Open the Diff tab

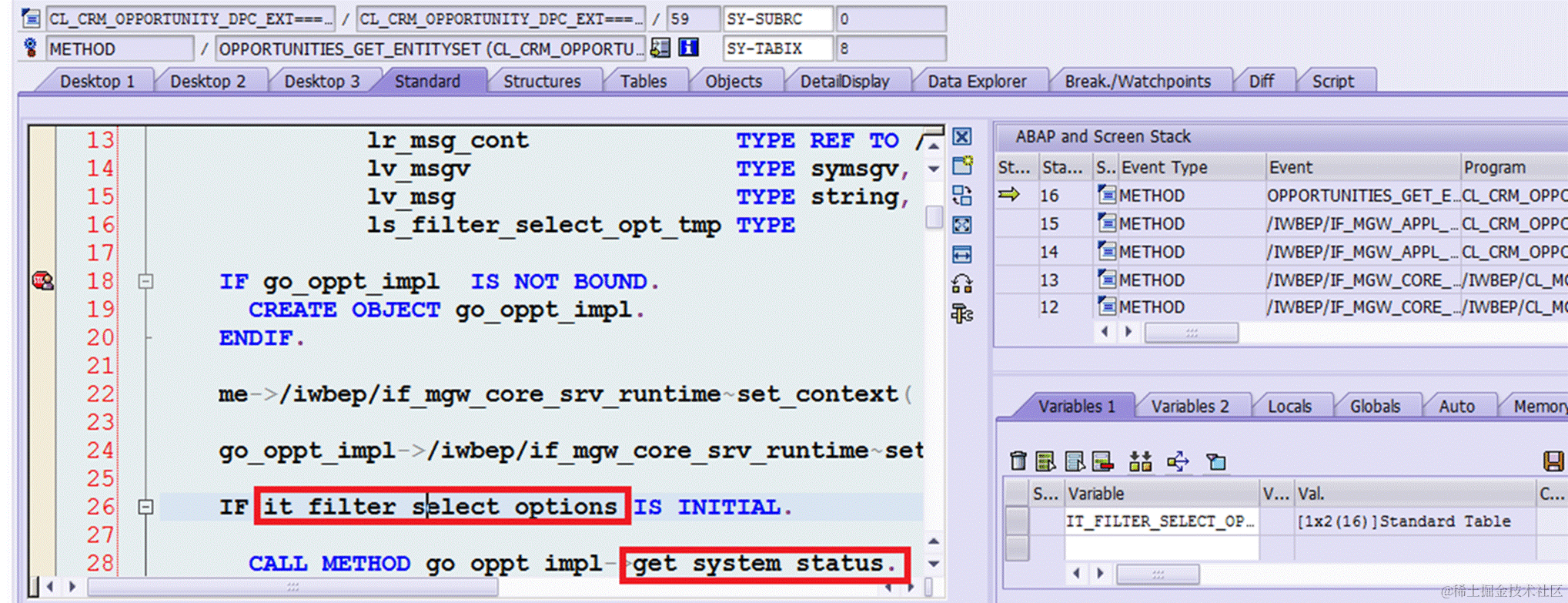tap(1261, 81)
